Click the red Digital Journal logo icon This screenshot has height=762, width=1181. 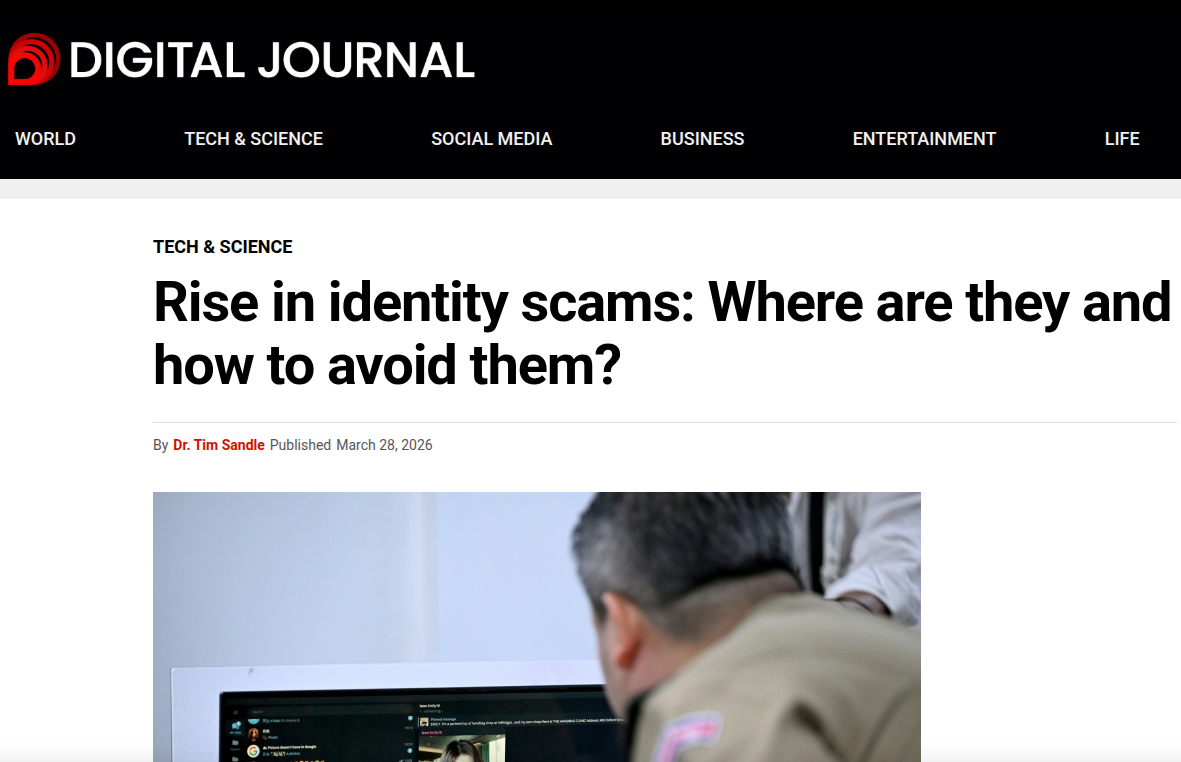(34, 59)
